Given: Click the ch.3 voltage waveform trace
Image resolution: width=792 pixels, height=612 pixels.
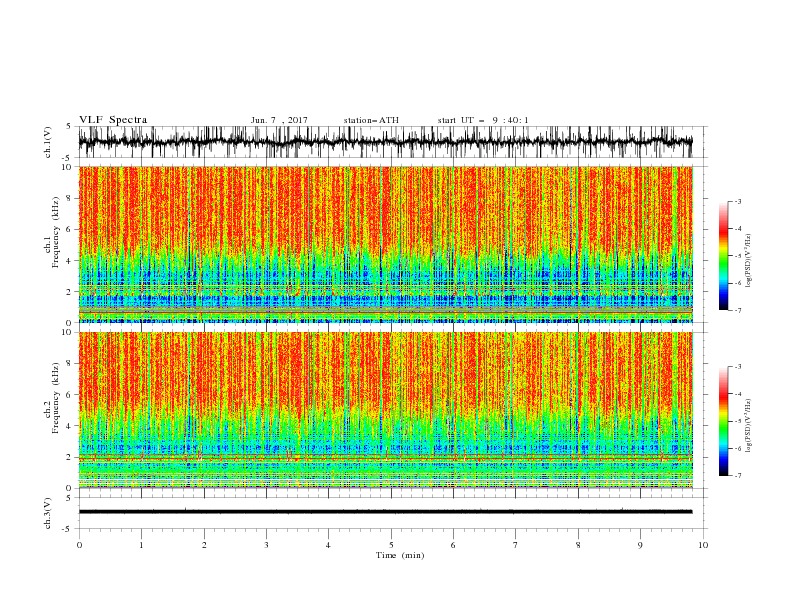Looking at the screenshot, I should tap(385, 512).
